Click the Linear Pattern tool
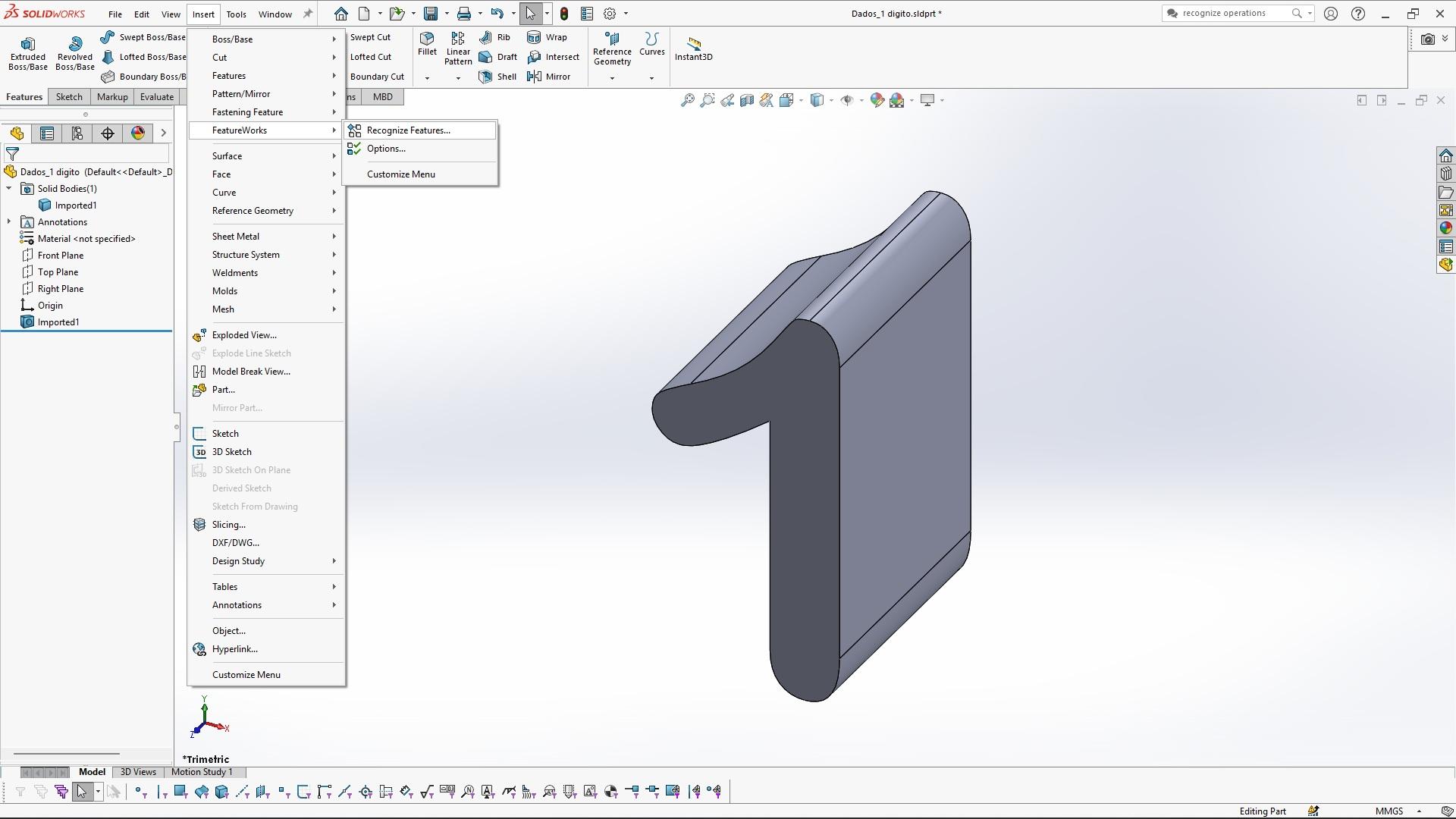Screen dimensions: 1456x819 coord(458,49)
